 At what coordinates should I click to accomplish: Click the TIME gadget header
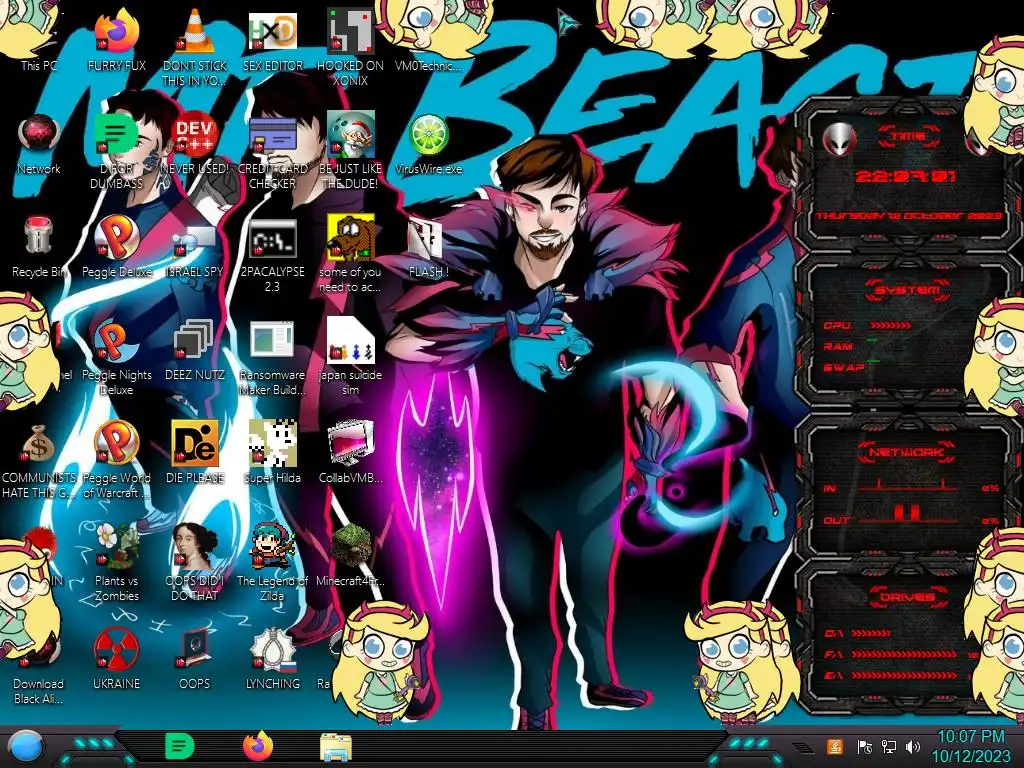coord(909,136)
